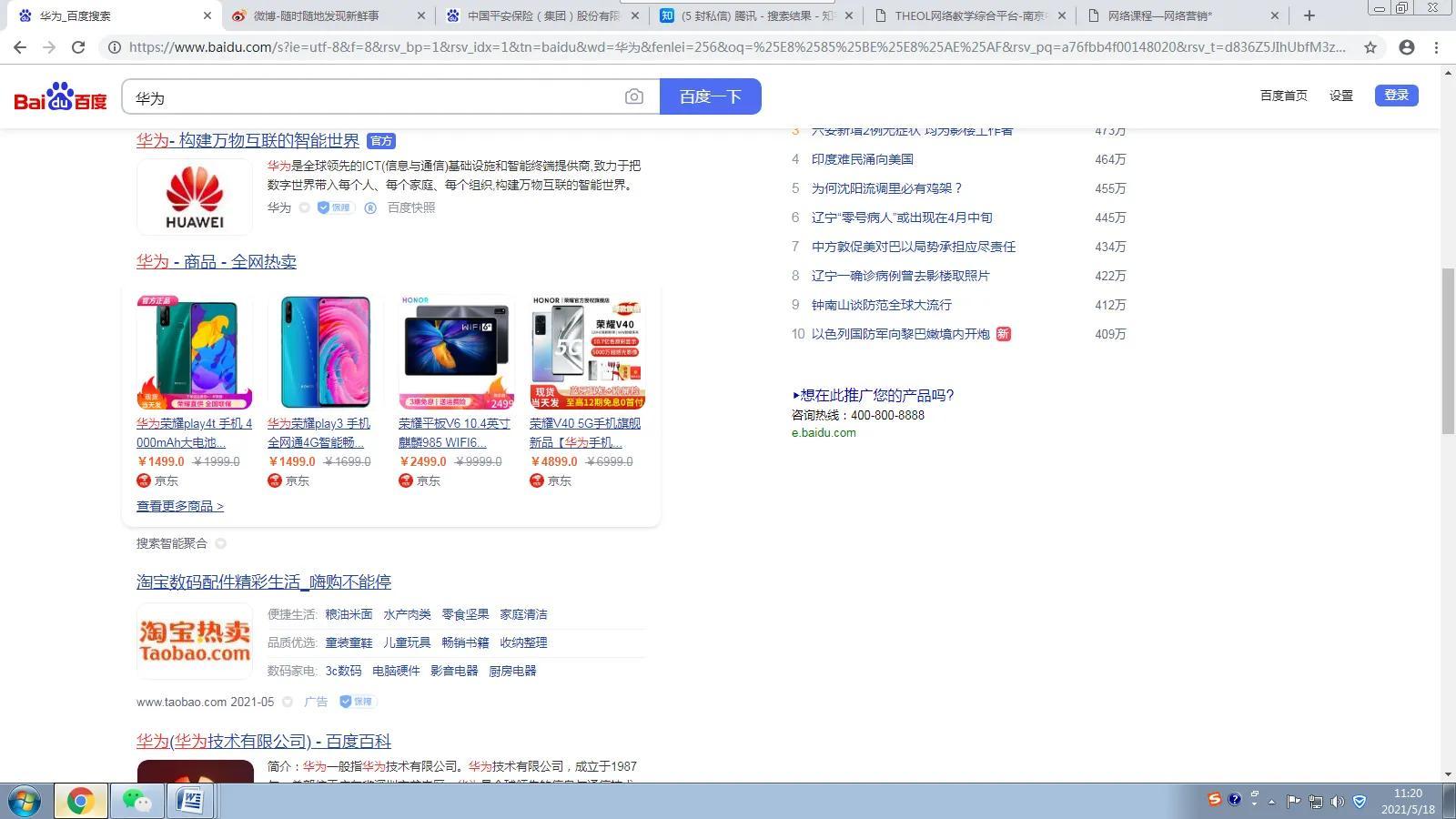Open 百度快照 cached page link

411,207
